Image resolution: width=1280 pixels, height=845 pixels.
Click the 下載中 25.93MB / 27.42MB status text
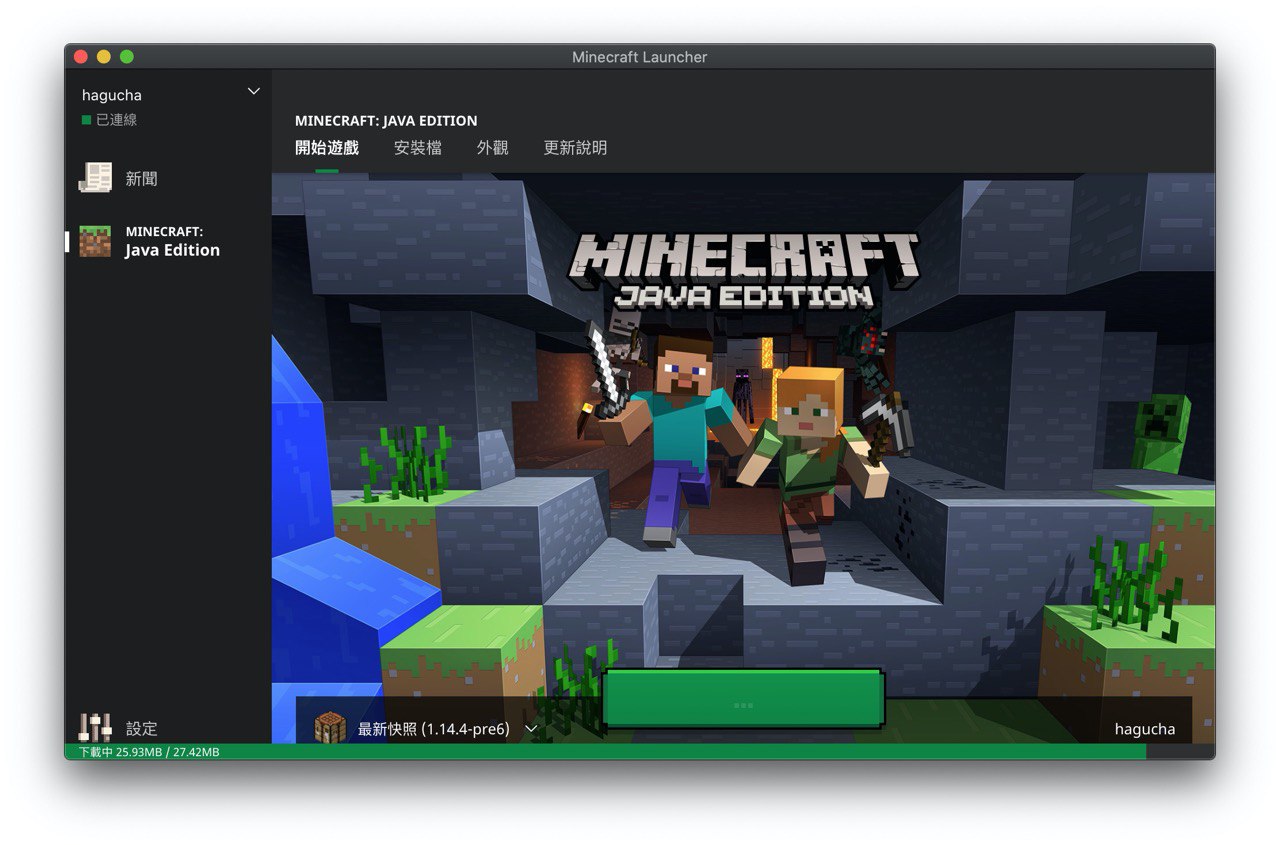click(x=147, y=752)
